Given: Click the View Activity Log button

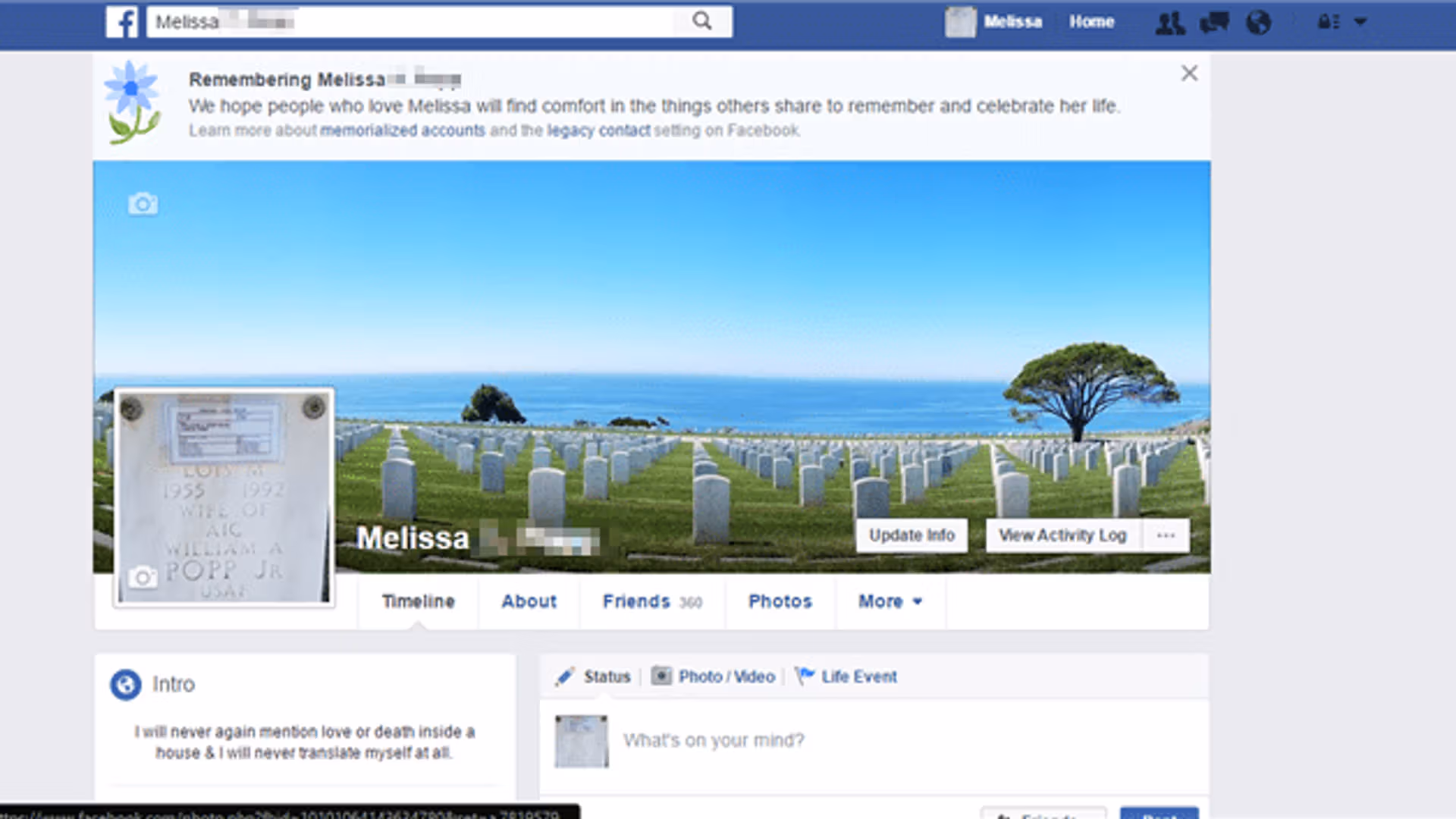Looking at the screenshot, I should coord(1062,535).
